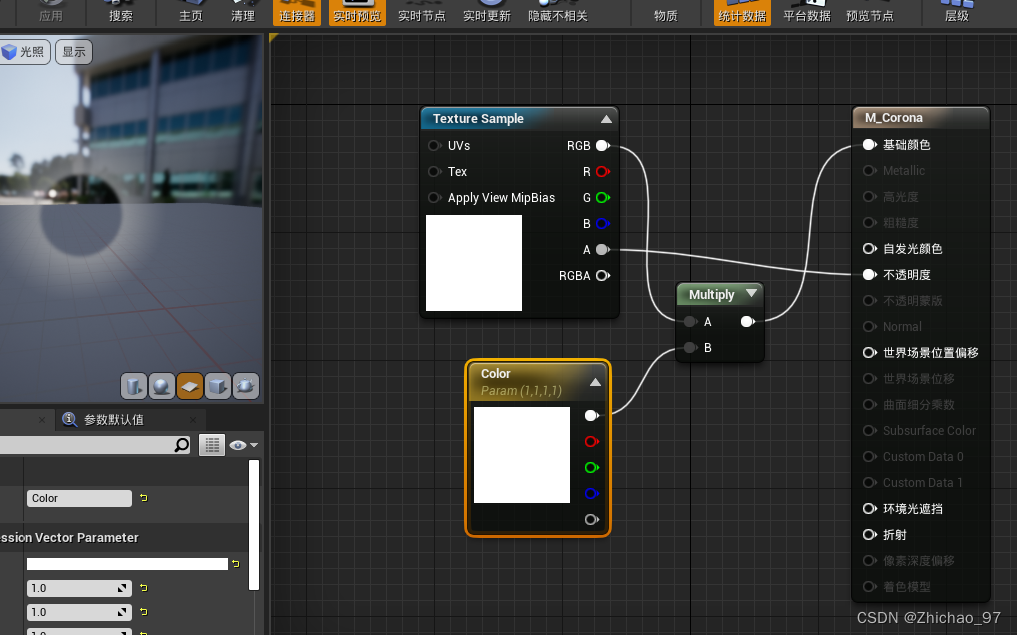Open the 层级 hierarchy tool
1017x635 pixels.
(956, 13)
